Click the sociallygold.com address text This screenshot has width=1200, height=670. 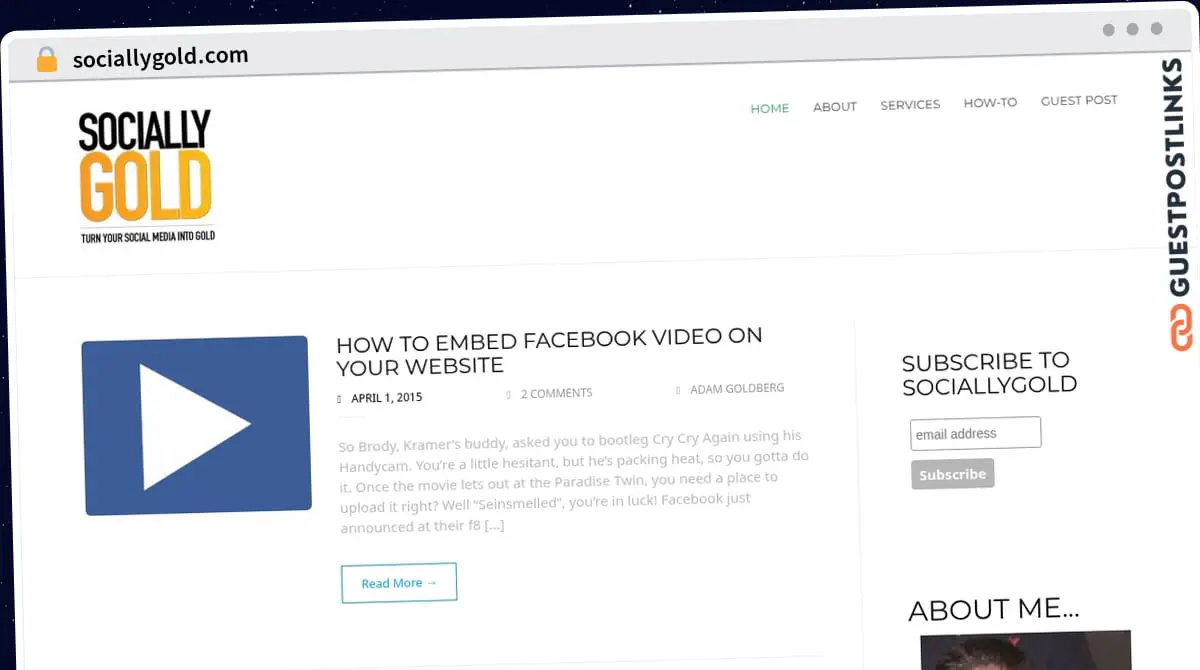point(160,57)
